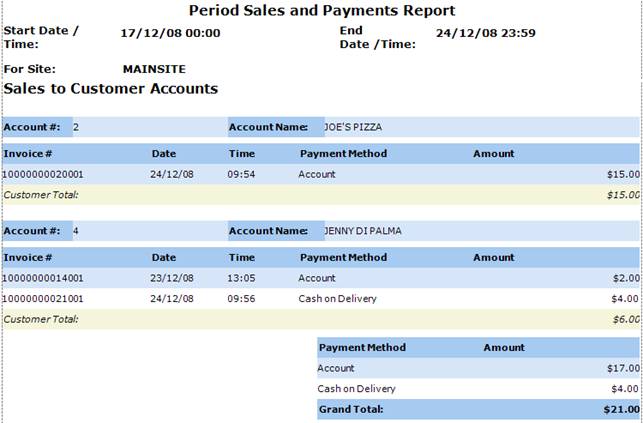Click the Sales to Customer Accounts heading
Screen dimensions: 643x423
coord(111,89)
